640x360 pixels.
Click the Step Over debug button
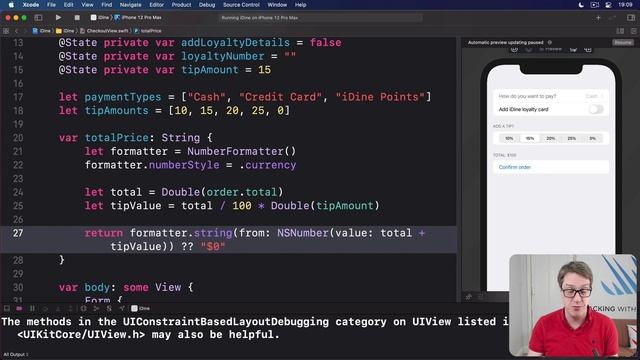click(45, 308)
